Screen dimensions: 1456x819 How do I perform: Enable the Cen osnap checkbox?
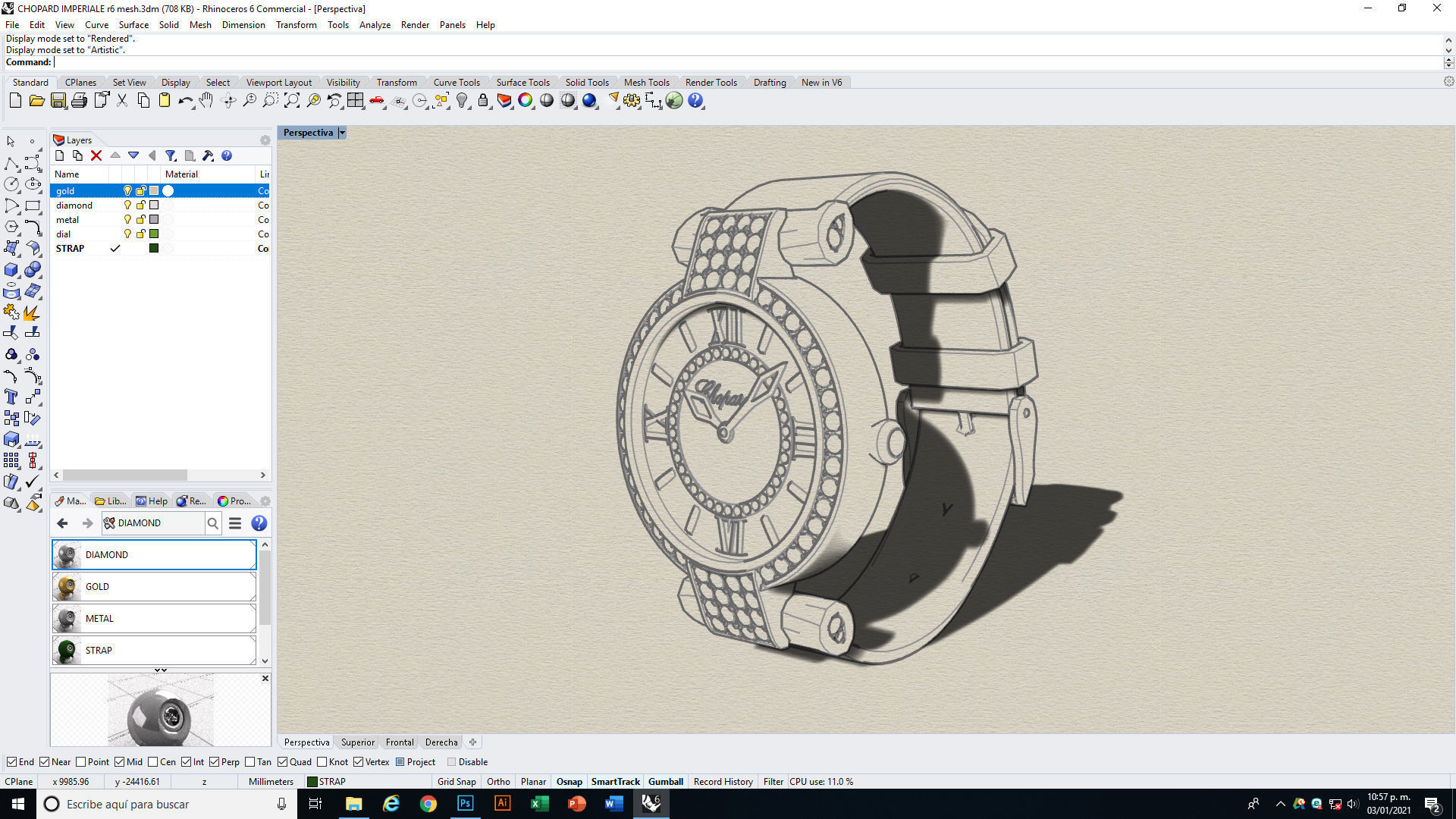click(x=152, y=762)
